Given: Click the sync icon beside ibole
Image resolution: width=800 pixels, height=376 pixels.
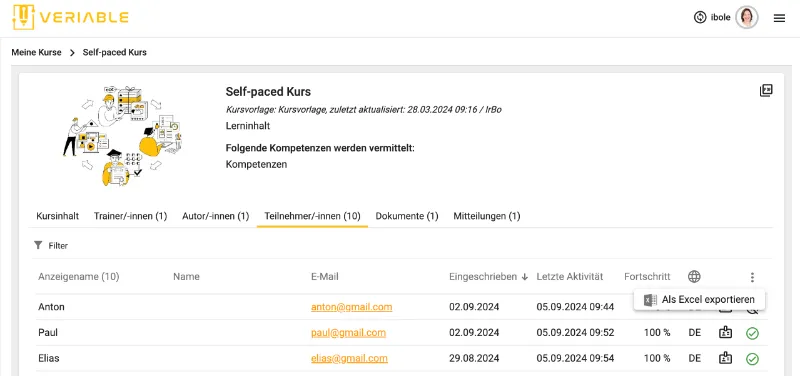Looking at the screenshot, I should (x=700, y=18).
